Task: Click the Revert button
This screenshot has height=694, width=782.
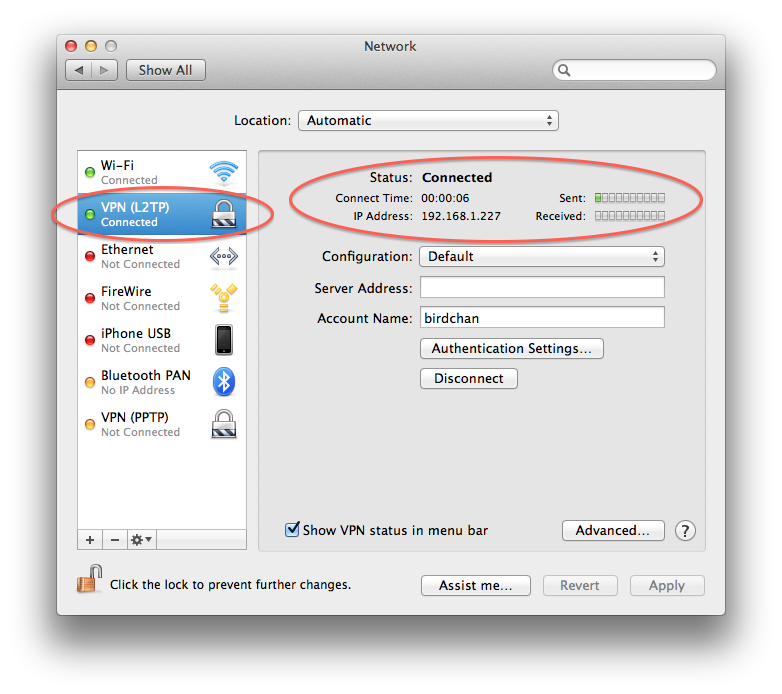Action: coord(580,585)
